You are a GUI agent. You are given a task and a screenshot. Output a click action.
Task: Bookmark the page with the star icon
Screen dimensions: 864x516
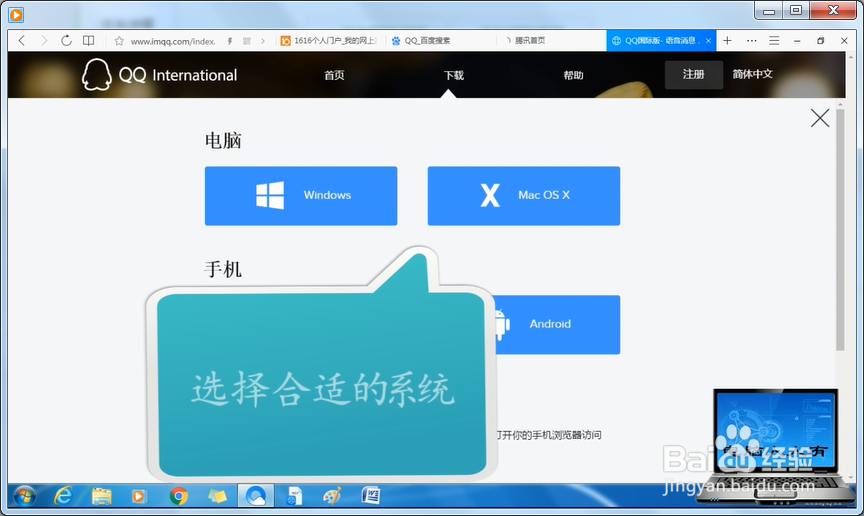119,41
